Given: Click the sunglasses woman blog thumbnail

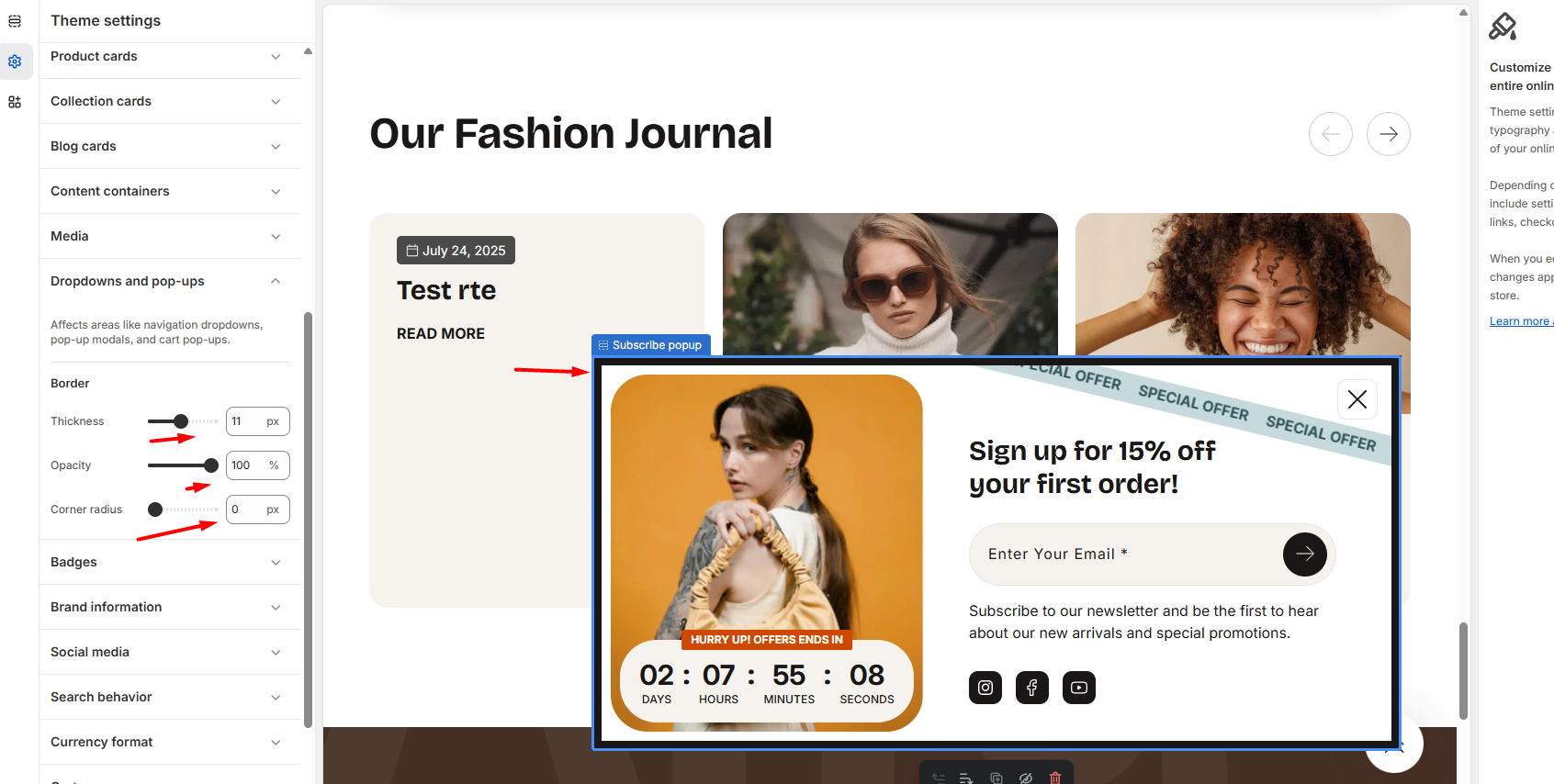Looking at the screenshot, I should point(890,285).
